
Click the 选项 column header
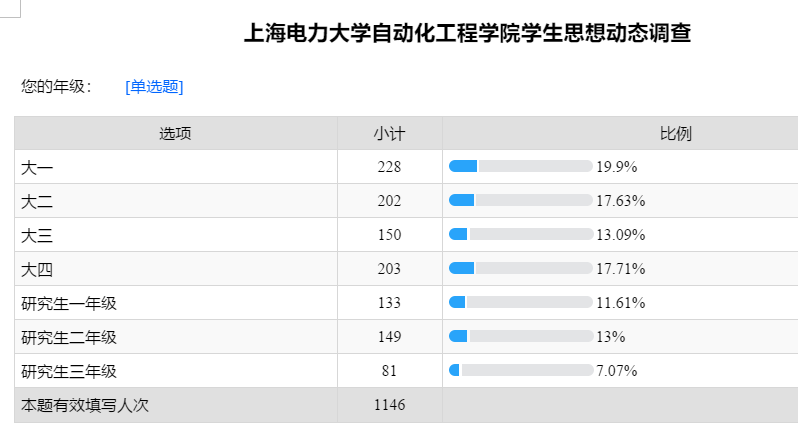175,134
